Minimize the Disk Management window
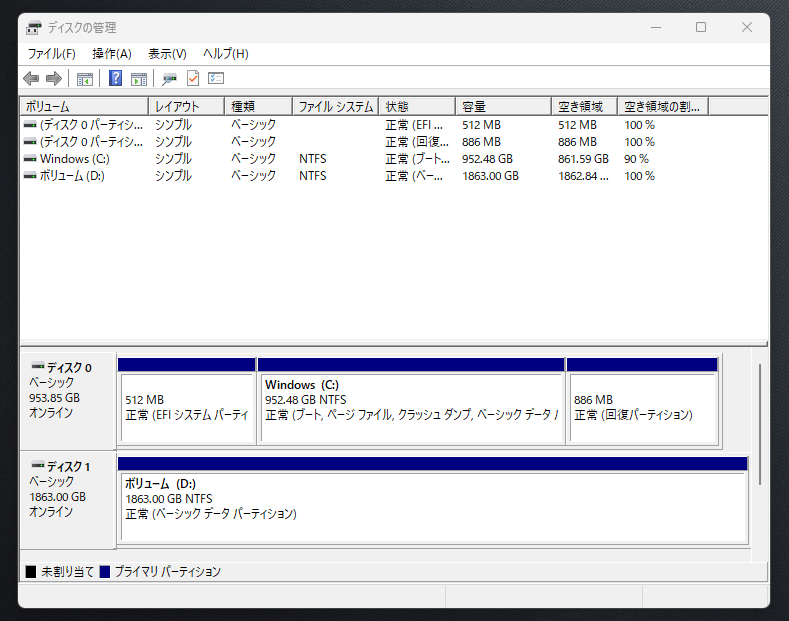The width and height of the screenshot is (789, 621). [656, 27]
